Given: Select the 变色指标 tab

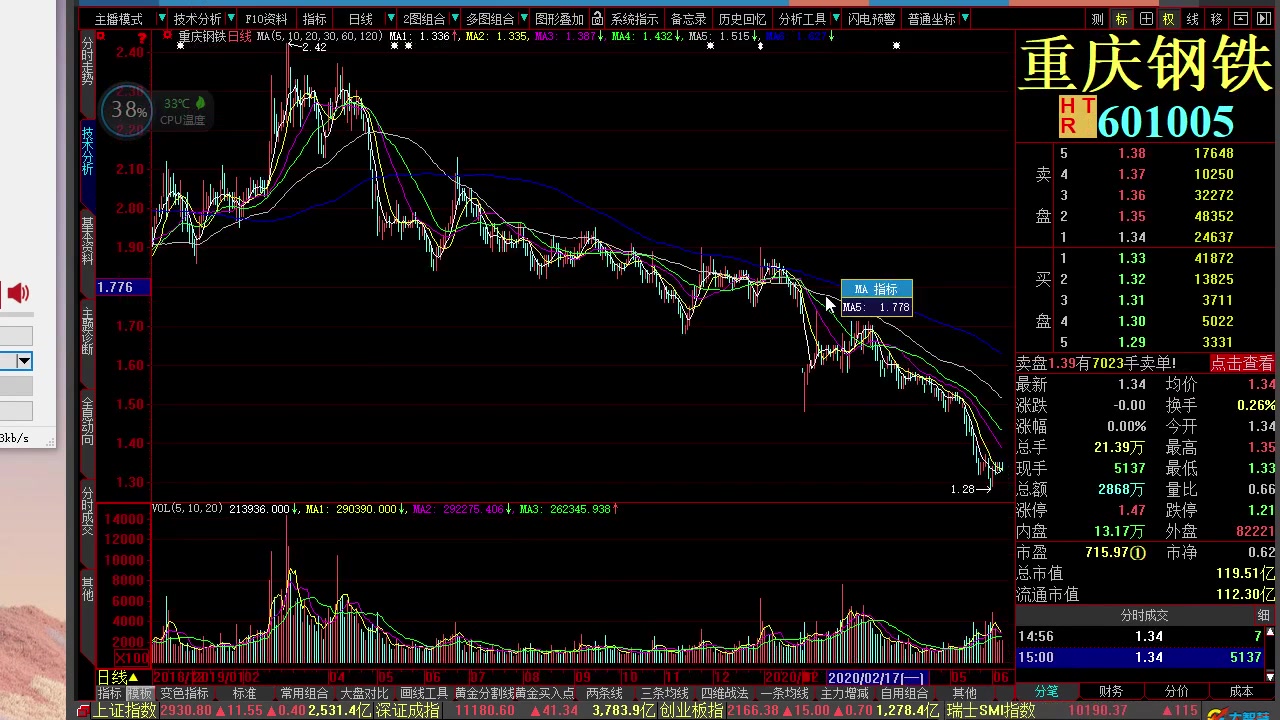Looking at the screenshot, I should tap(185, 693).
